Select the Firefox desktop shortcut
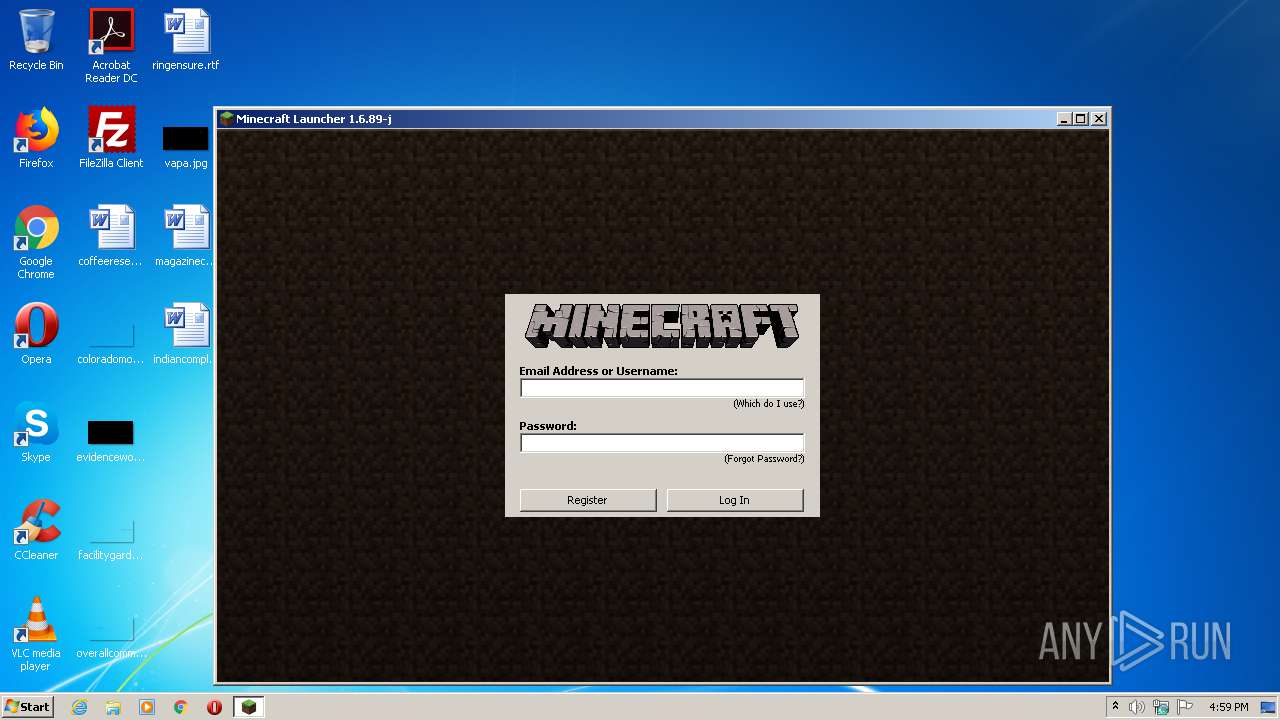Image resolution: width=1280 pixels, height=720 pixels. tap(36, 139)
